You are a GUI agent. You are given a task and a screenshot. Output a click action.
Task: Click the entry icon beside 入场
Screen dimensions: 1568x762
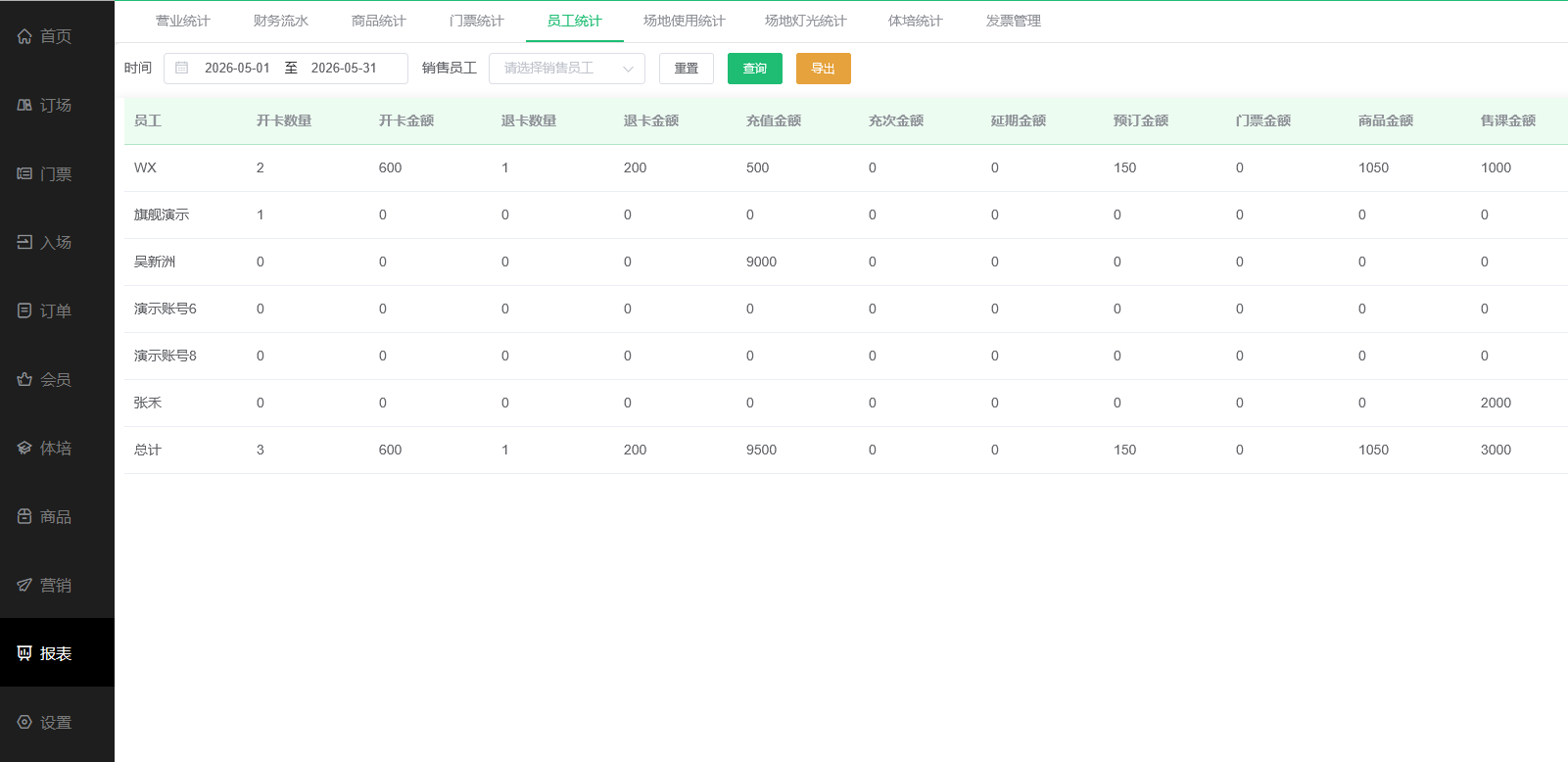pyautogui.click(x=24, y=242)
